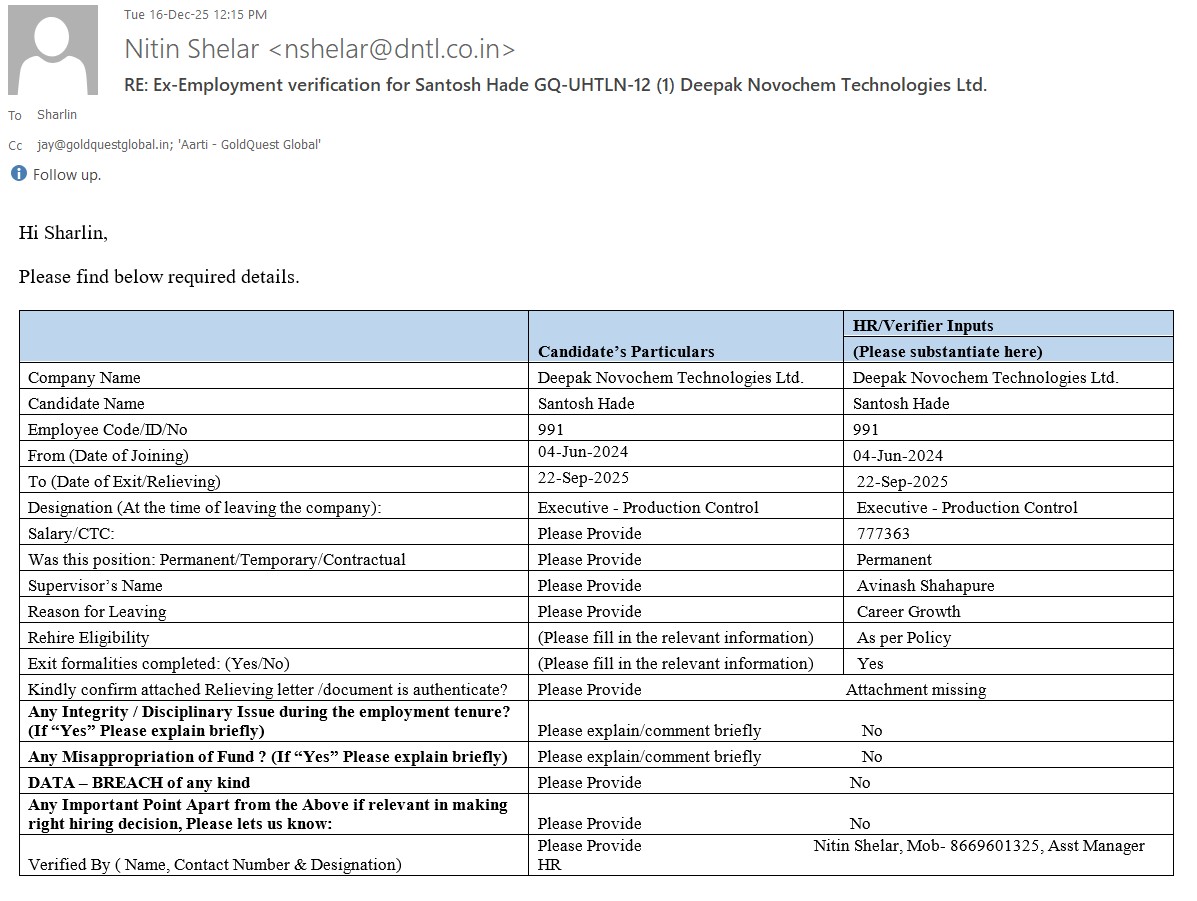Click DATA – BREACH of any kind label
The width and height of the screenshot is (1197, 901).
139,783
